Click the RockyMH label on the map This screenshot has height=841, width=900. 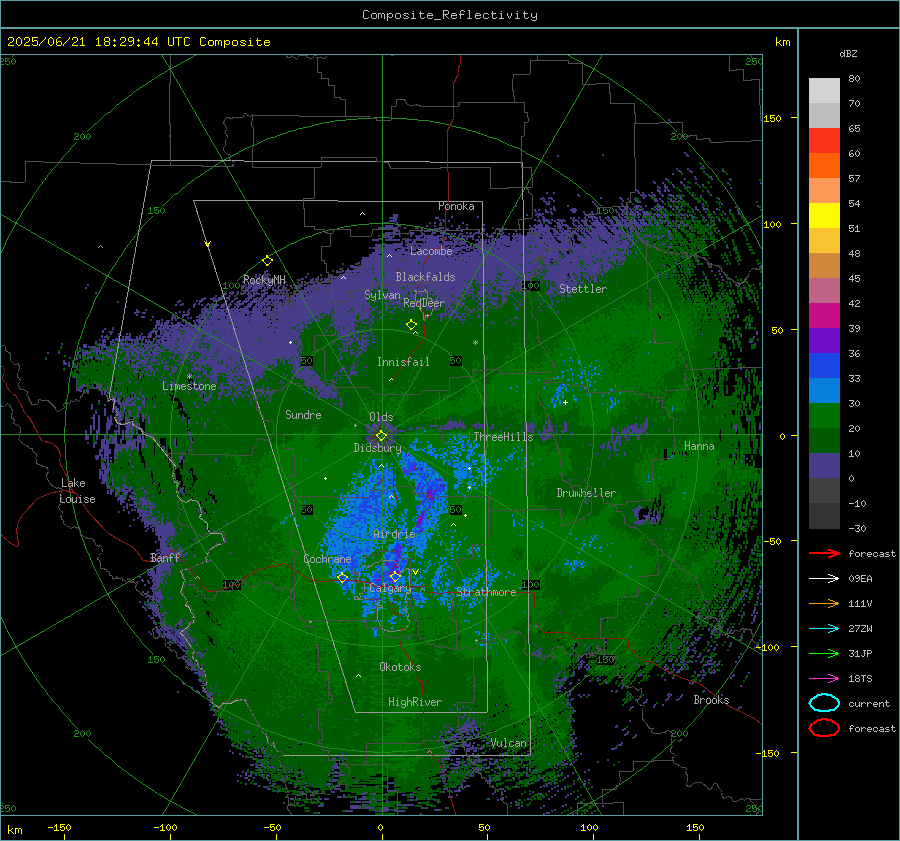pyautogui.click(x=264, y=280)
